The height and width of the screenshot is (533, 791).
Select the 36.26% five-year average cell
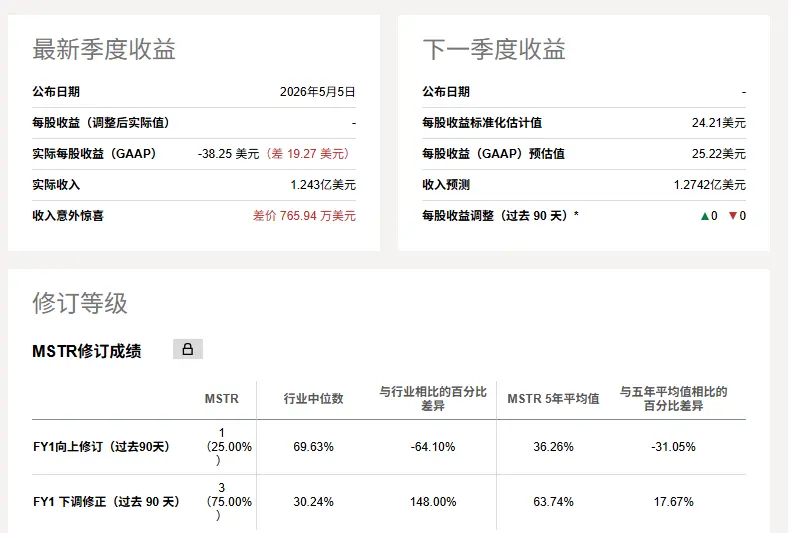(553, 447)
